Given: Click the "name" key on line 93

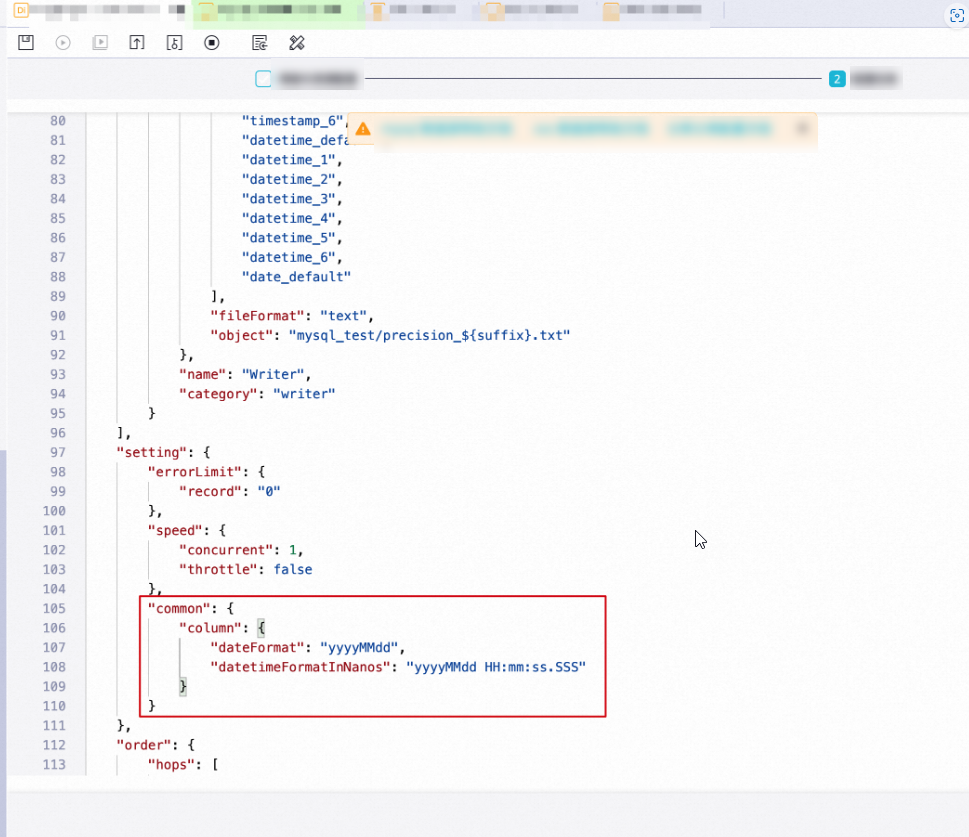Looking at the screenshot, I should tap(202, 374).
